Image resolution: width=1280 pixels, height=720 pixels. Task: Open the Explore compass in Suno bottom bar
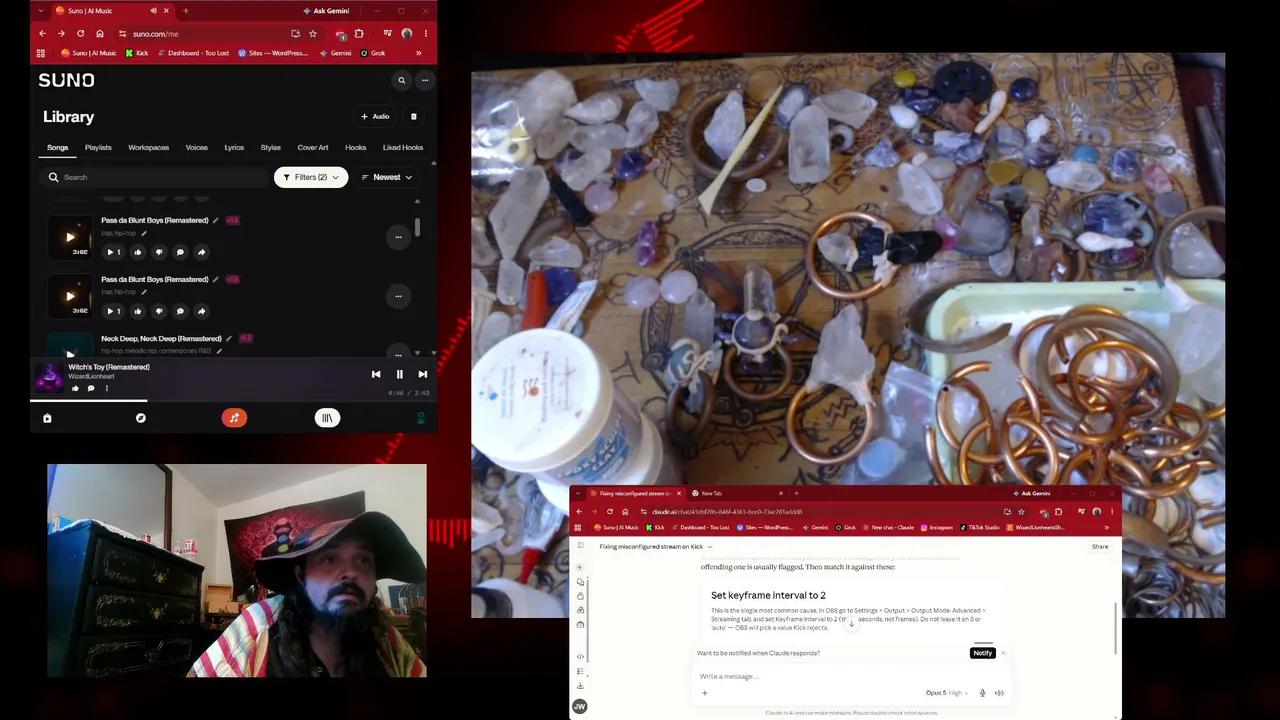pyautogui.click(x=141, y=418)
